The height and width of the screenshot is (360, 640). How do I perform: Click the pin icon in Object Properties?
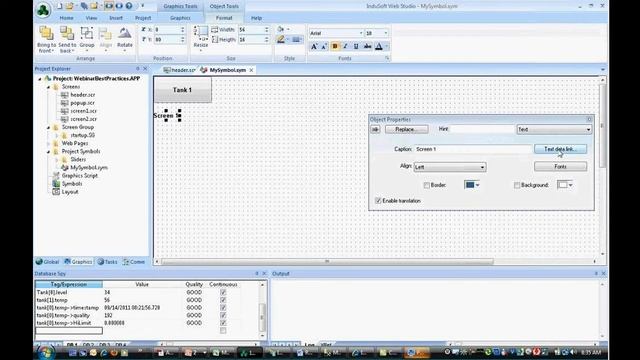click(x=375, y=129)
